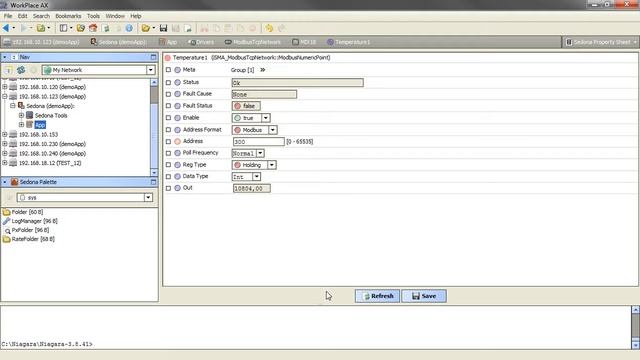Check the Fault Cause property checkbox
The image size is (640, 360).
(x=168, y=94)
